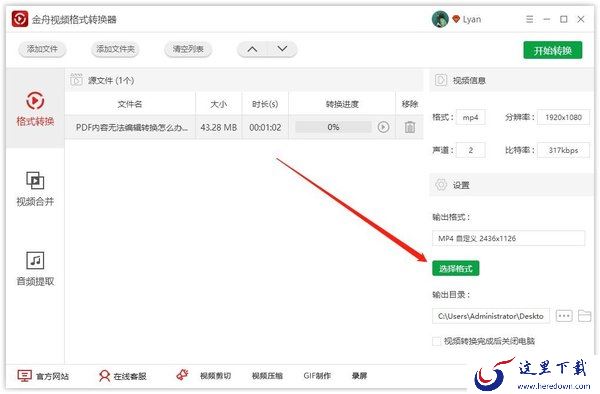Click the 官方网站 monitor icon

pyautogui.click(x=24, y=376)
